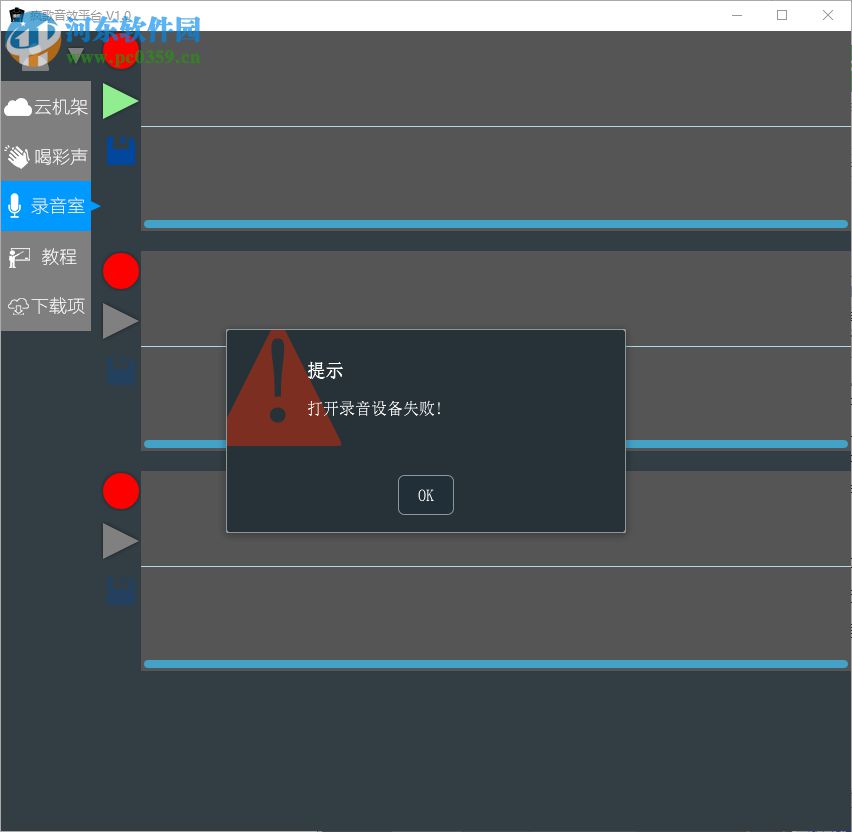Image resolution: width=852 pixels, height=832 pixels.
Task: Go to the 下载项 downloads tab
Action: point(46,306)
